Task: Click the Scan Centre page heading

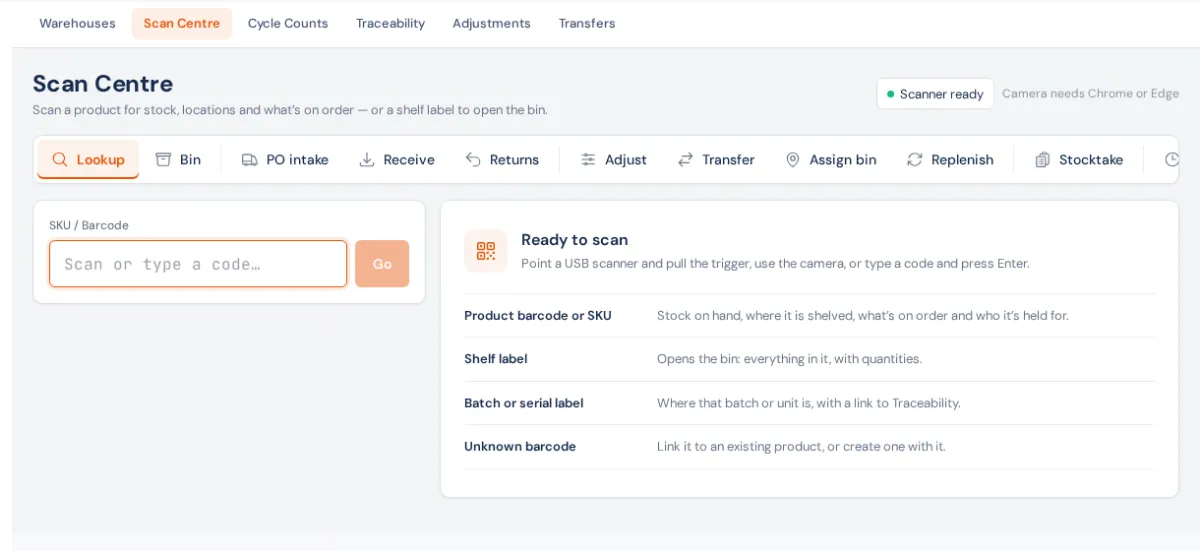Action: tap(103, 84)
